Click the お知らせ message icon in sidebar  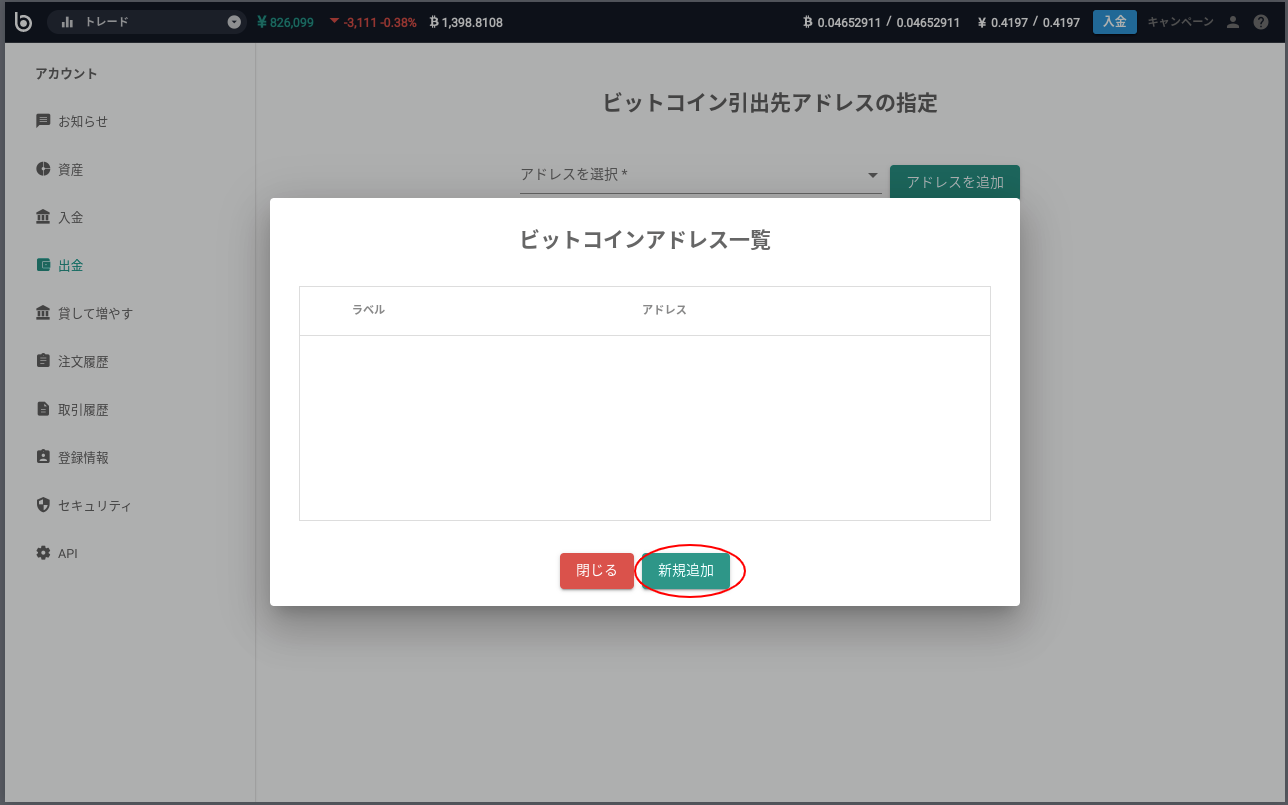coord(43,121)
